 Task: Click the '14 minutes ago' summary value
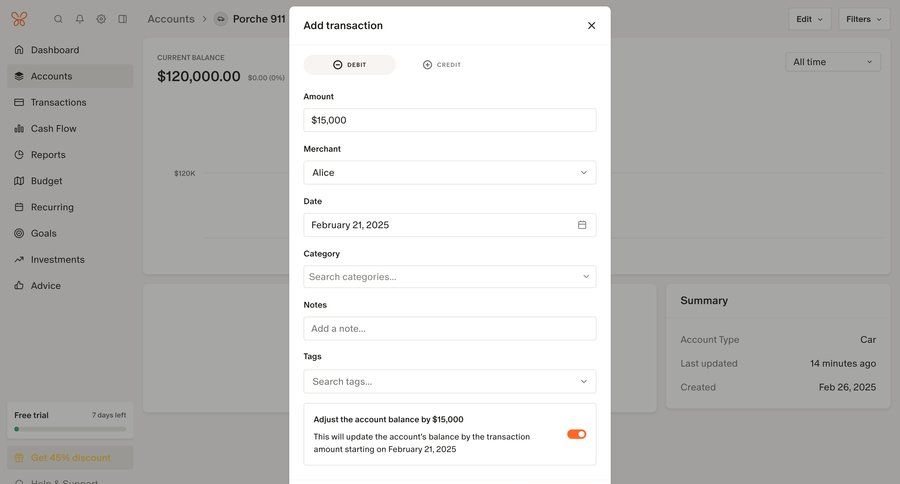[843, 363]
